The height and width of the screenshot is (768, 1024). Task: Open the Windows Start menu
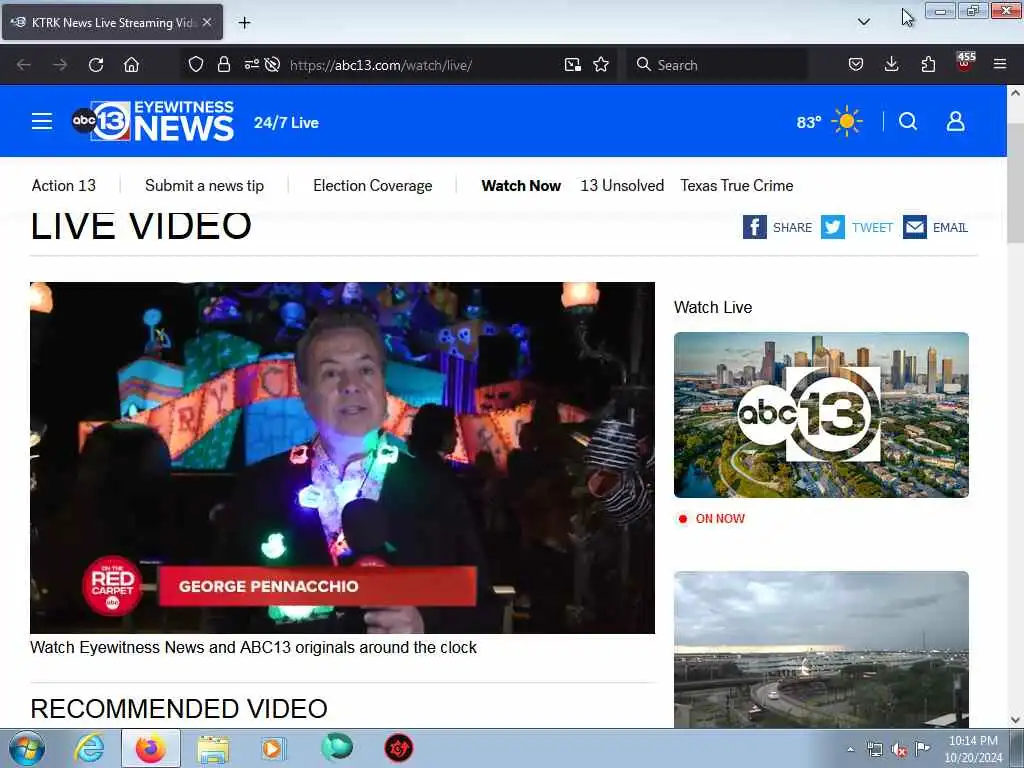[x=27, y=748]
